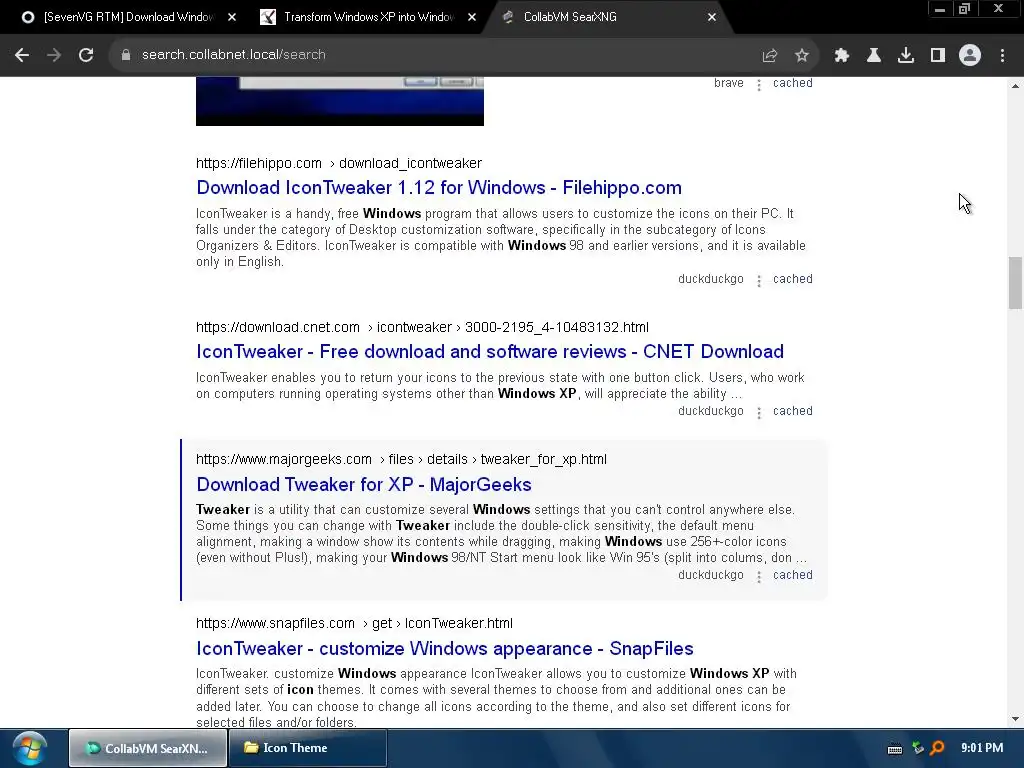The width and height of the screenshot is (1024, 768).
Task: Open cached copy of MajorGeeks result
Action: pyautogui.click(x=793, y=575)
